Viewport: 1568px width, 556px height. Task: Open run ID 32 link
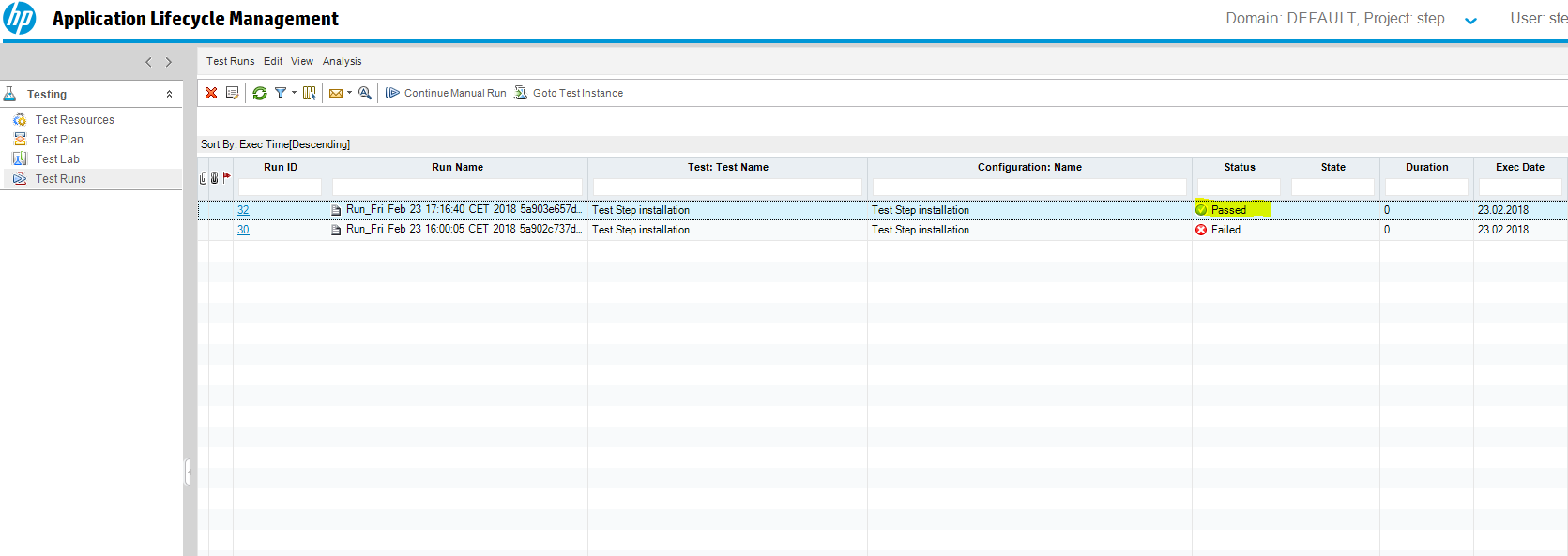[243, 210]
